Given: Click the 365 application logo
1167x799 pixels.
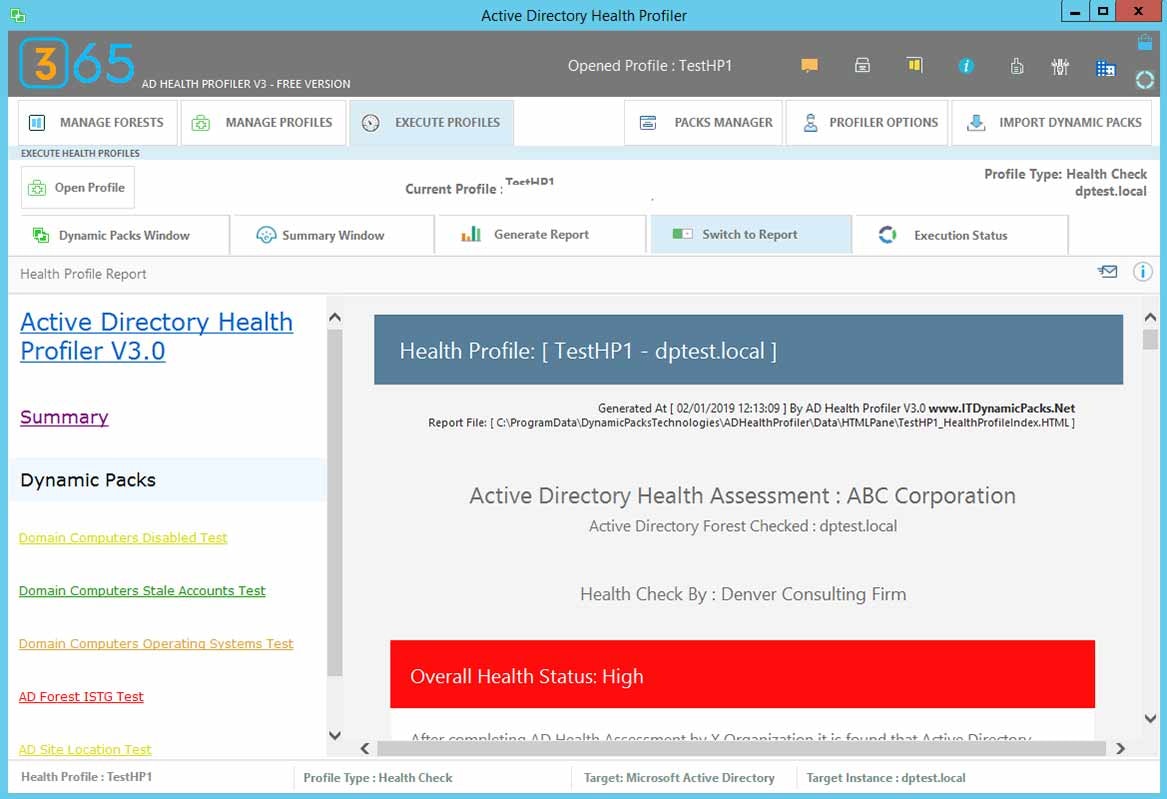Looking at the screenshot, I should point(77,63).
